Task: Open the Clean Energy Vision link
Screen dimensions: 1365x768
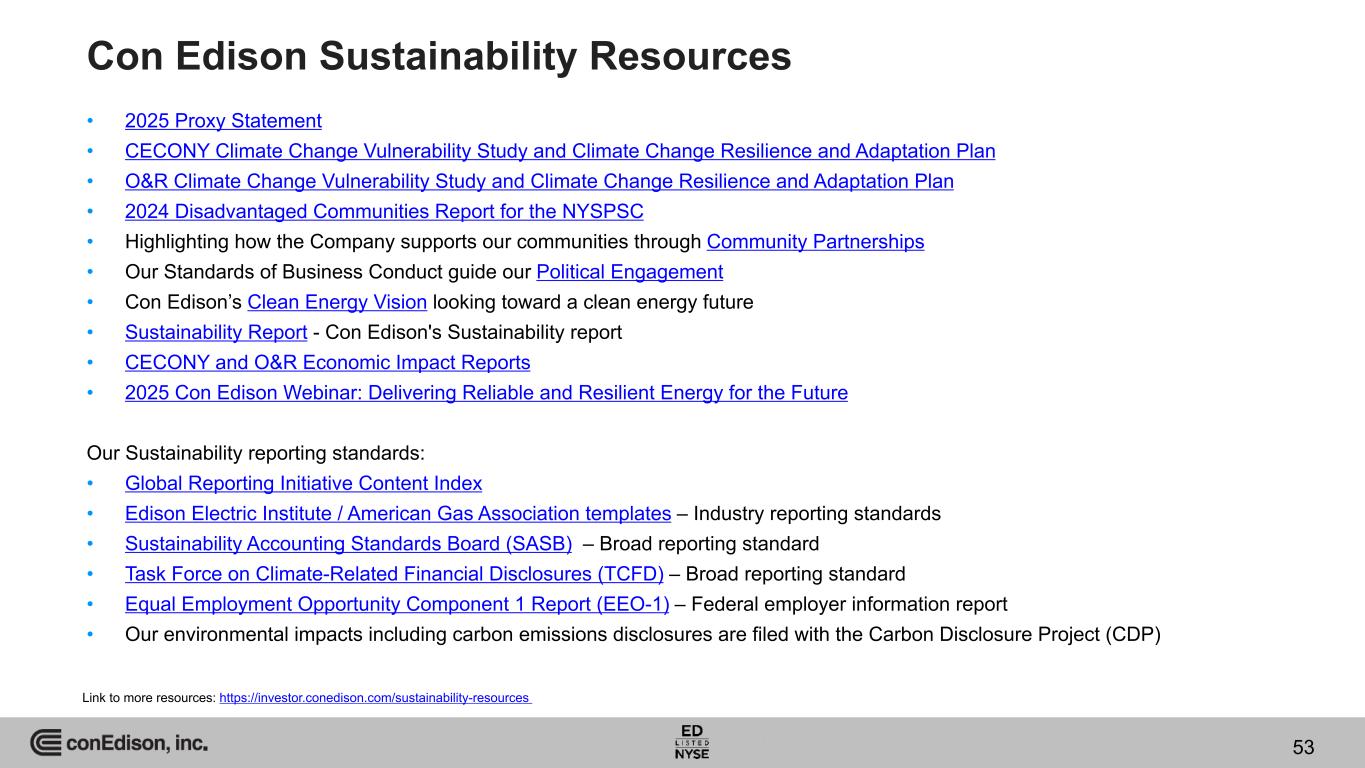Action: (x=337, y=302)
